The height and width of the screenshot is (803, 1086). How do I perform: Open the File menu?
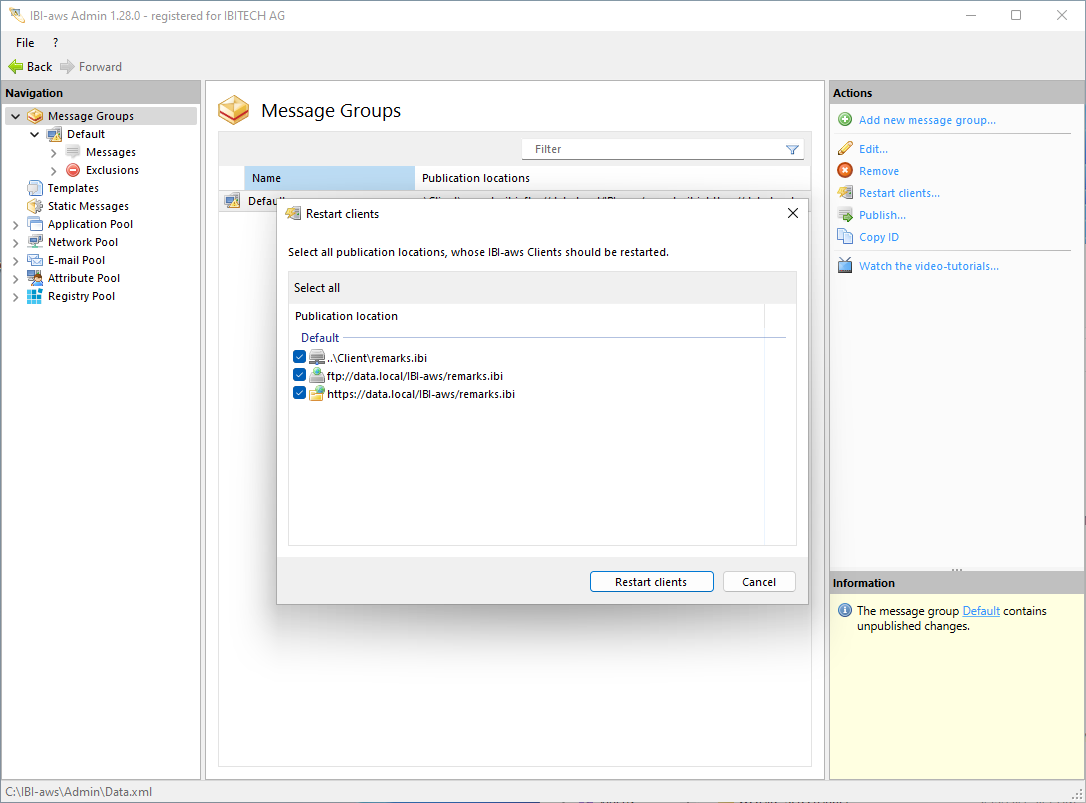25,43
